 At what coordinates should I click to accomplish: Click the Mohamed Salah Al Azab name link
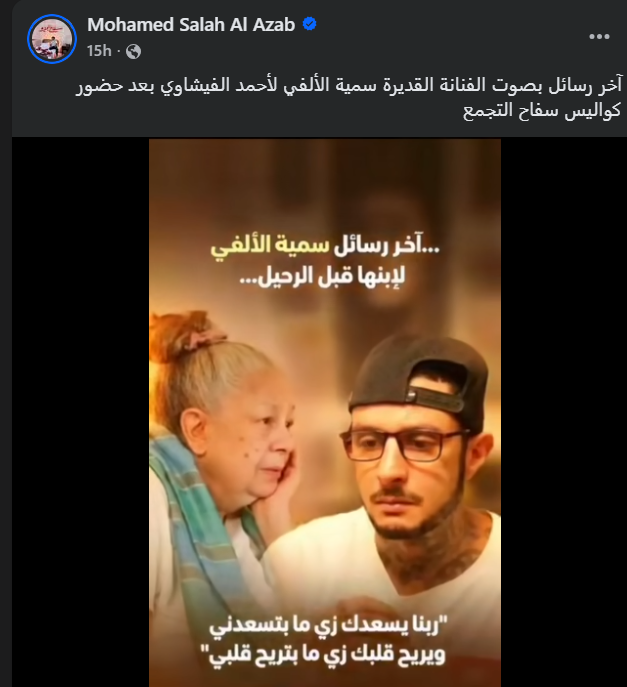[191, 25]
